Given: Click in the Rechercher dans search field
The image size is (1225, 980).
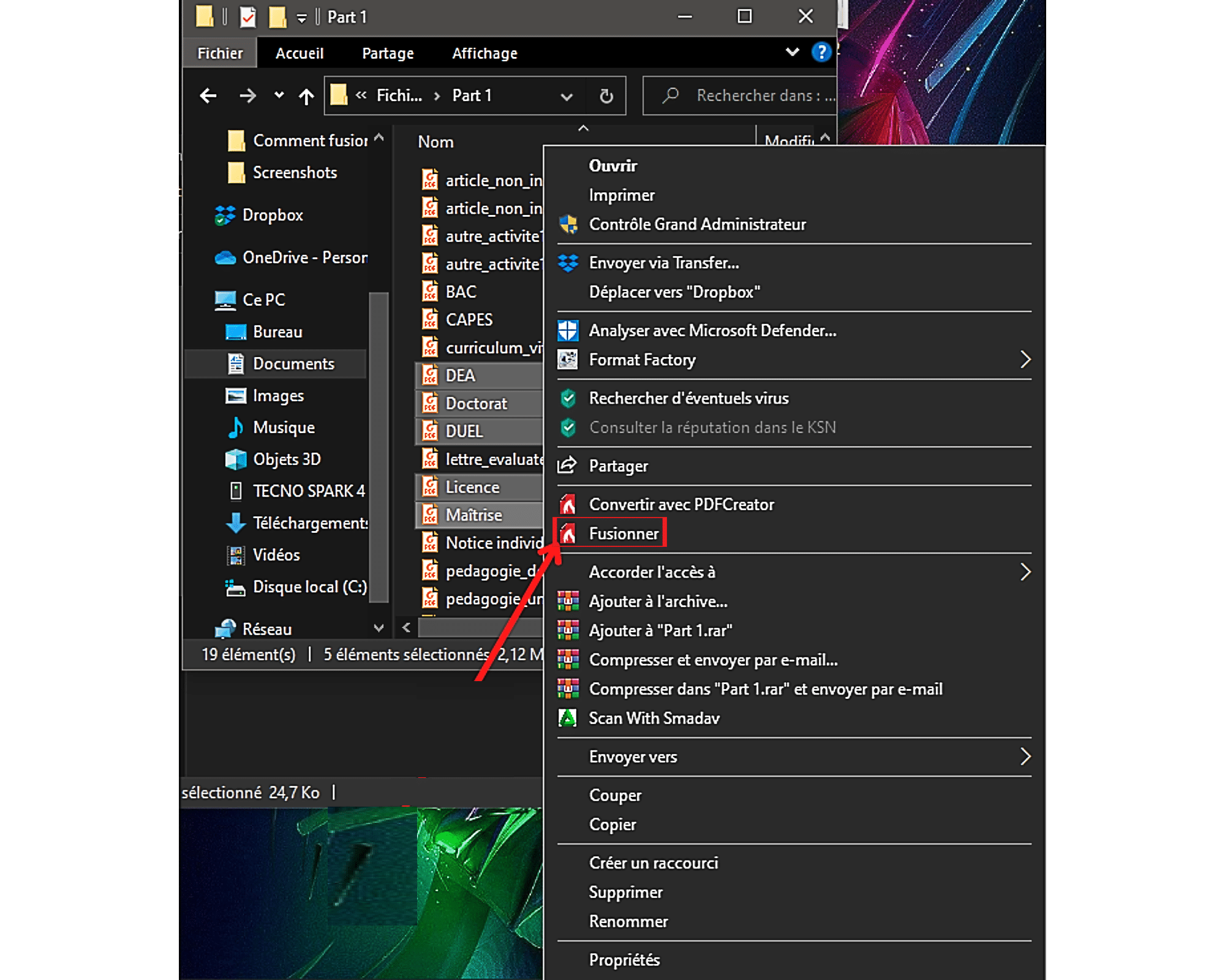Looking at the screenshot, I should (x=739, y=96).
